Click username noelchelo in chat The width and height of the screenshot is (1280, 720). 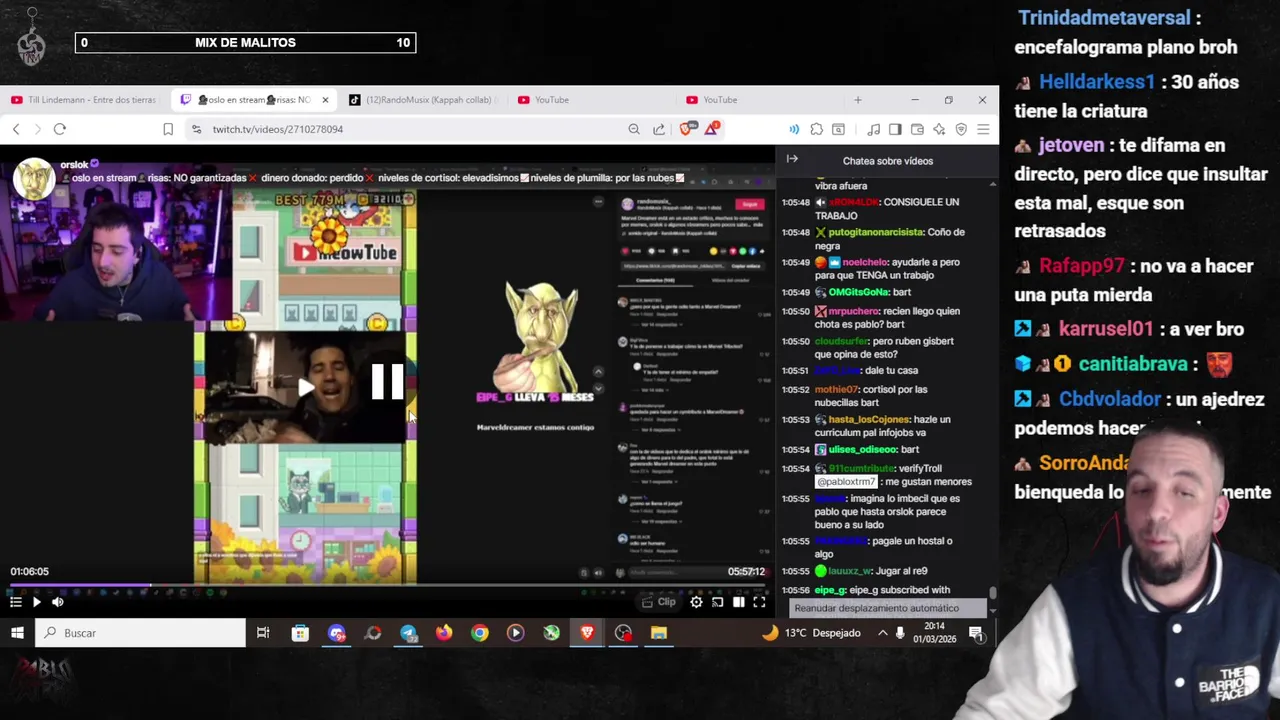click(865, 262)
